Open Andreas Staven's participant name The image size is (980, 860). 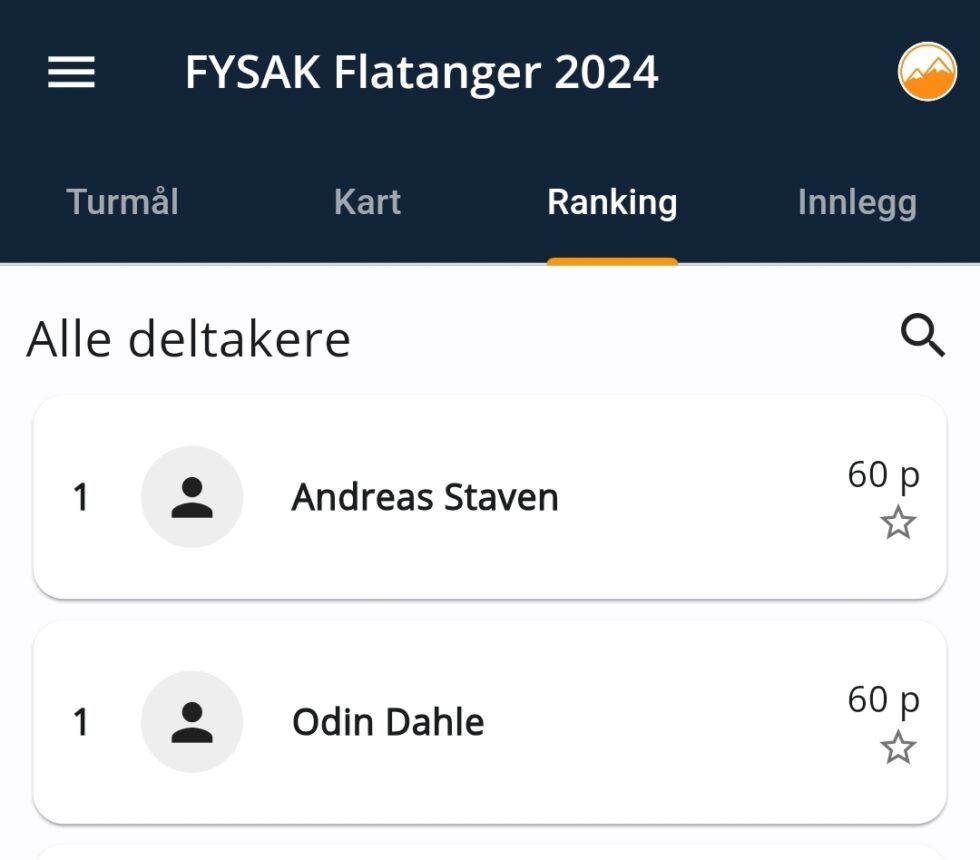425,498
